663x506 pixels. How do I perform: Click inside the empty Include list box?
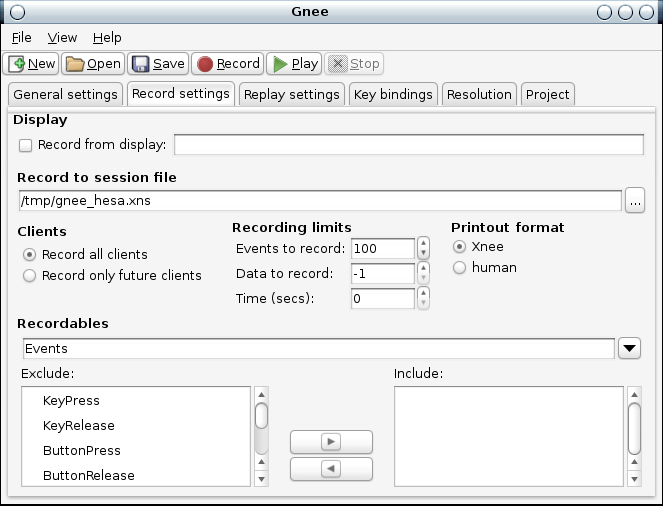point(509,436)
